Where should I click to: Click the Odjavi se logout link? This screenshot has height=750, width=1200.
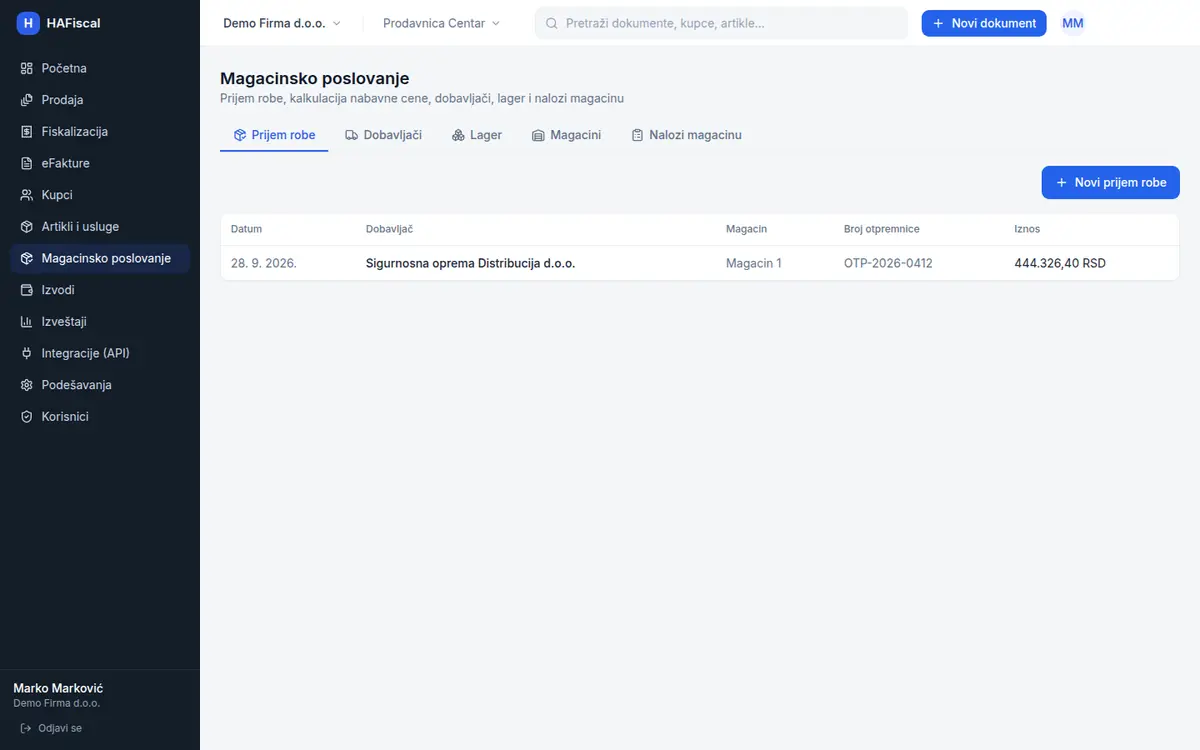pyautogui.click(x=51, y=728)
